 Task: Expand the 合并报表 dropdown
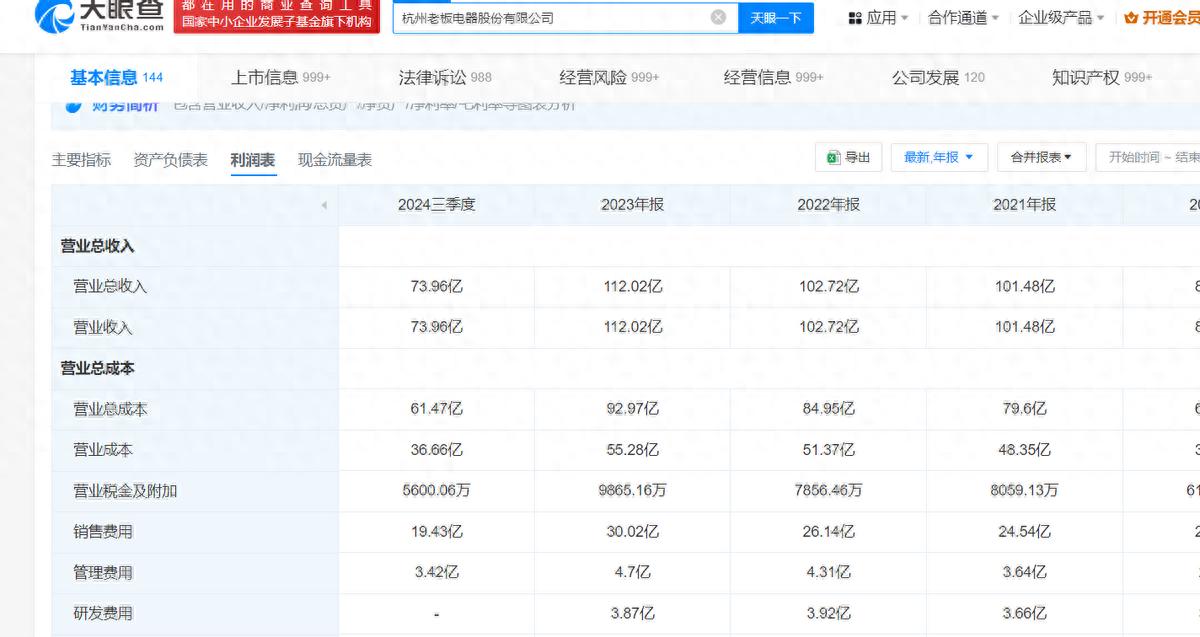pos(1041,157)
